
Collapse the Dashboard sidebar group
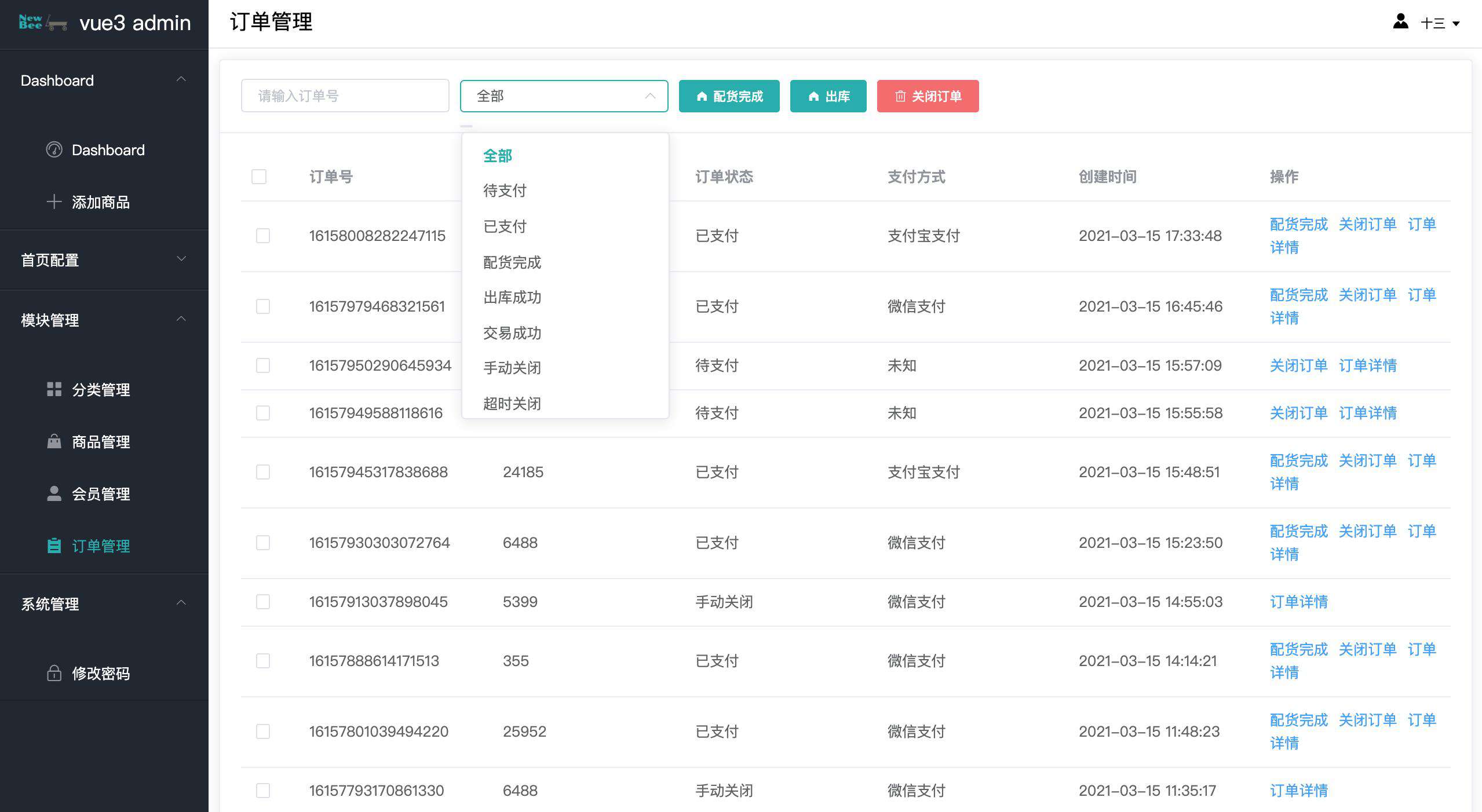coord(104,81)
